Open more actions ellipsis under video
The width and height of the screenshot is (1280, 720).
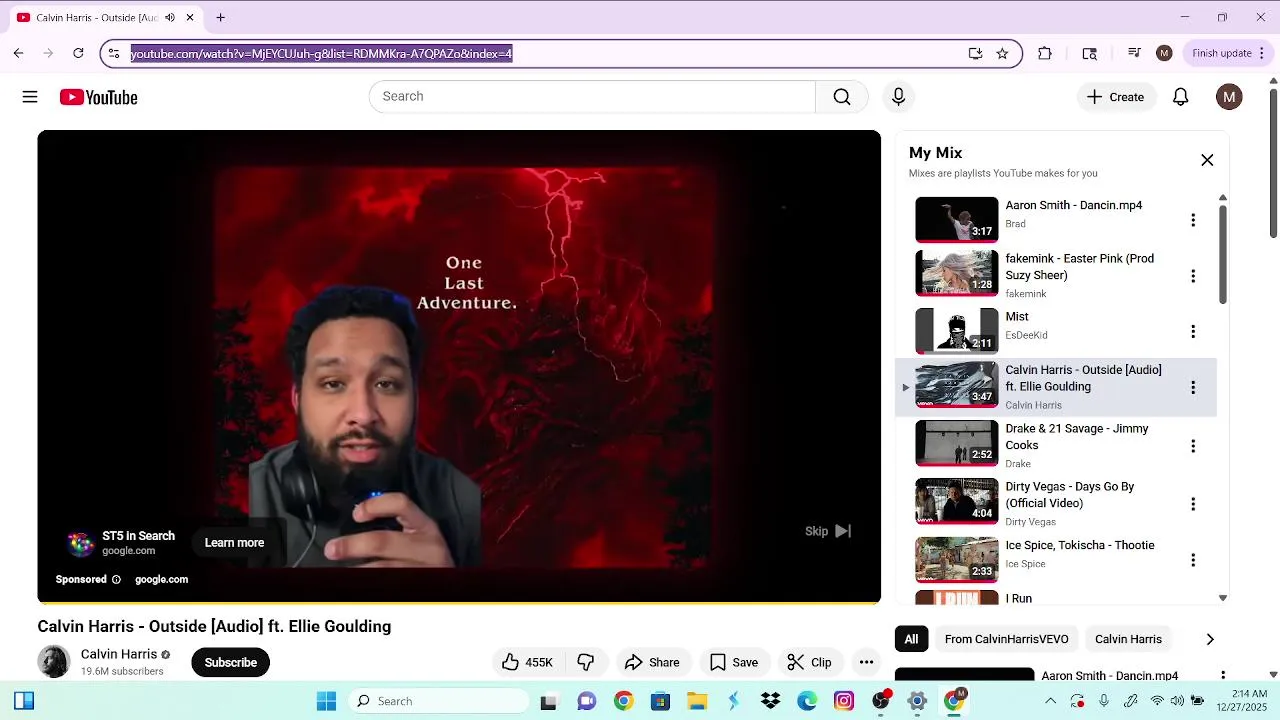(x=866, y=662)
